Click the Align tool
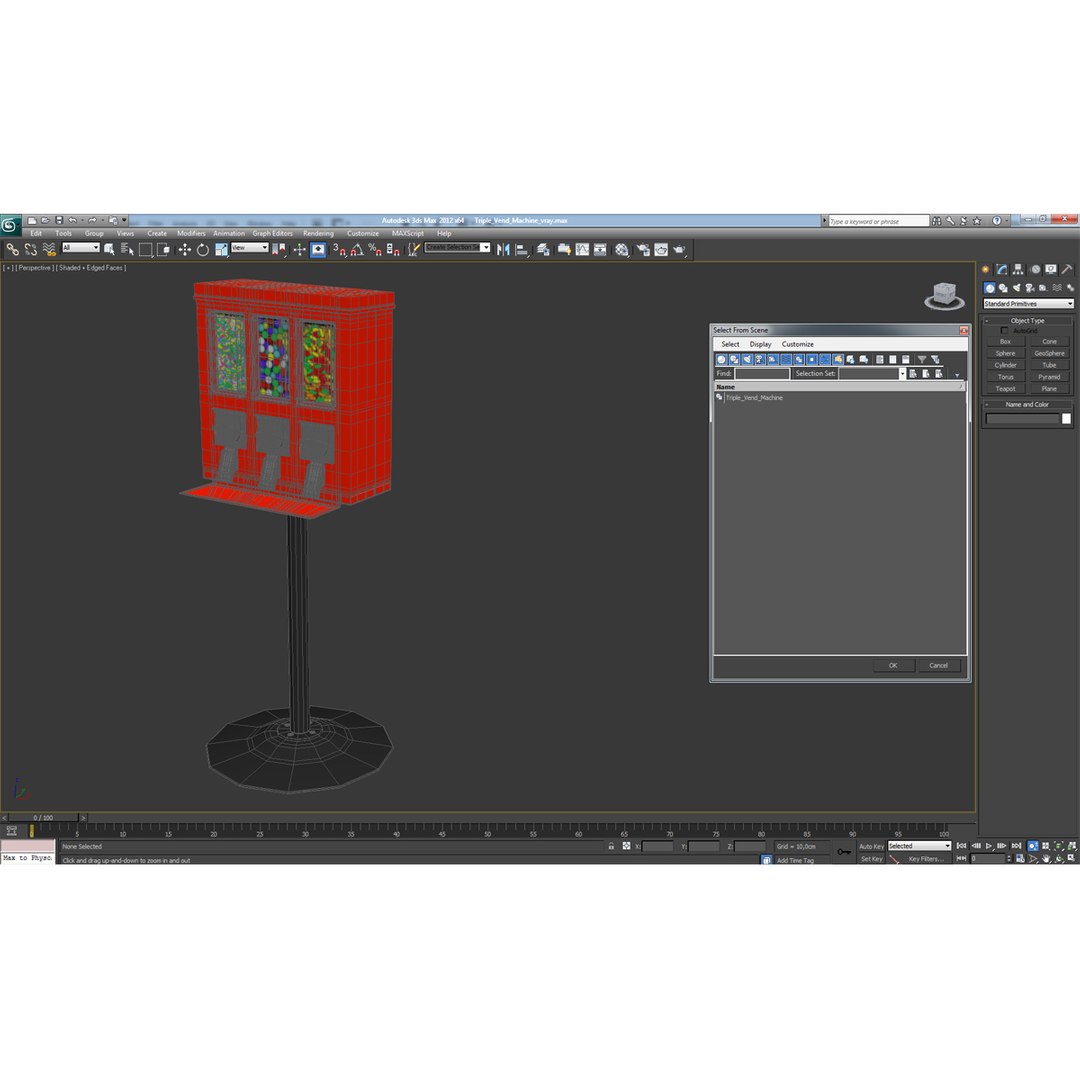 click(x=521, y=249)
